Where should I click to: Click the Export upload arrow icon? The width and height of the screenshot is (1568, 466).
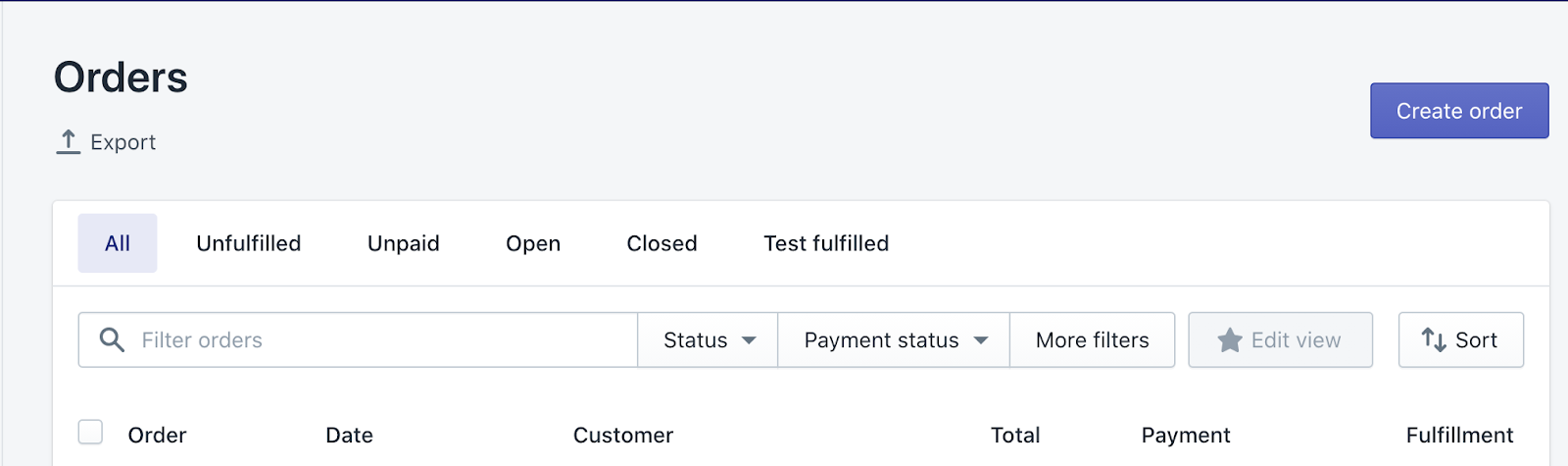click(x=68, y=142)
